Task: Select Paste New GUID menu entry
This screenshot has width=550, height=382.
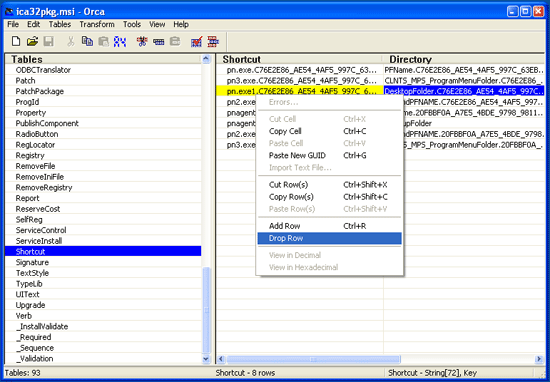Action: pos(329,155)
